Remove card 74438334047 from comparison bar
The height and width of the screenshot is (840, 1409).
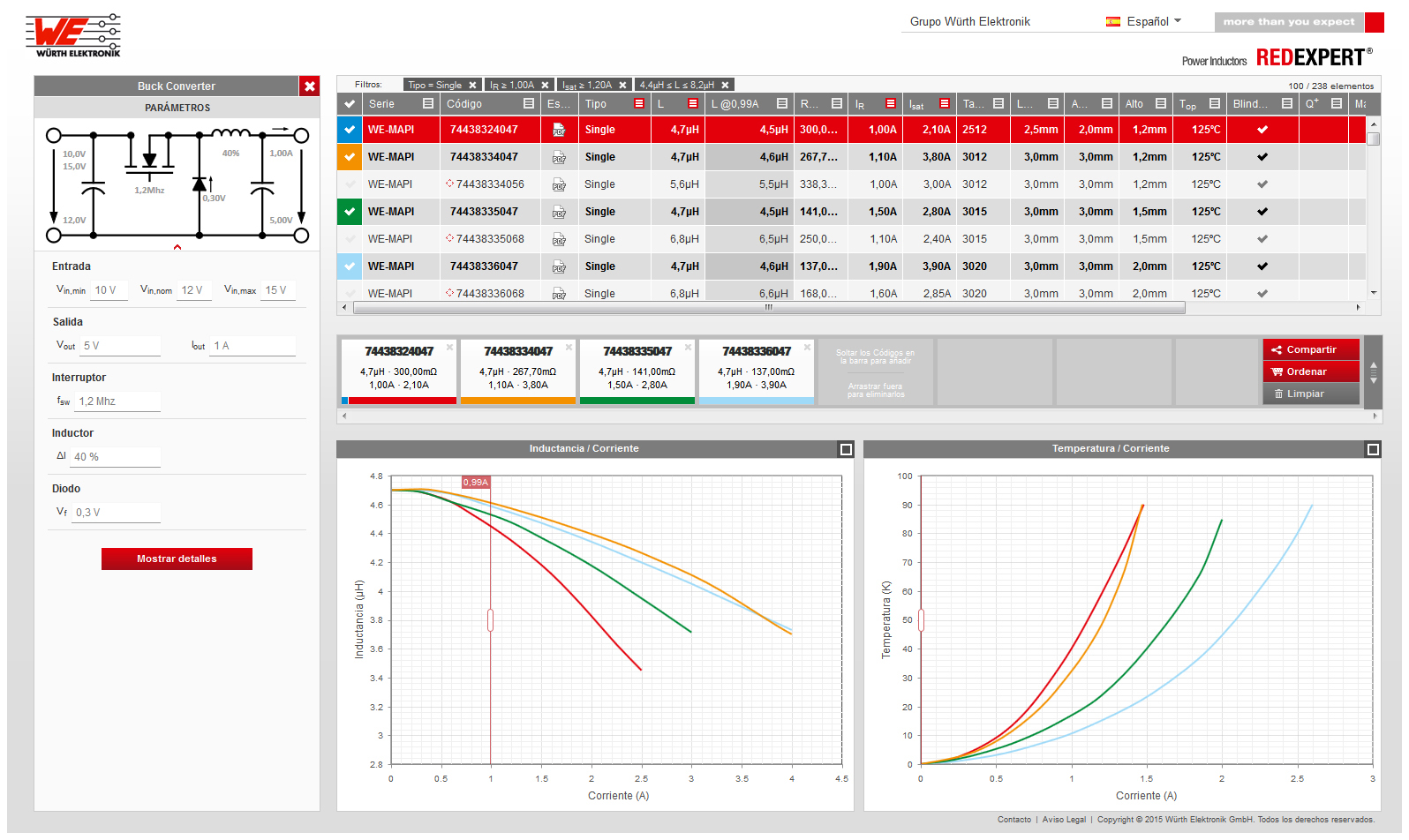coord(569,347)
